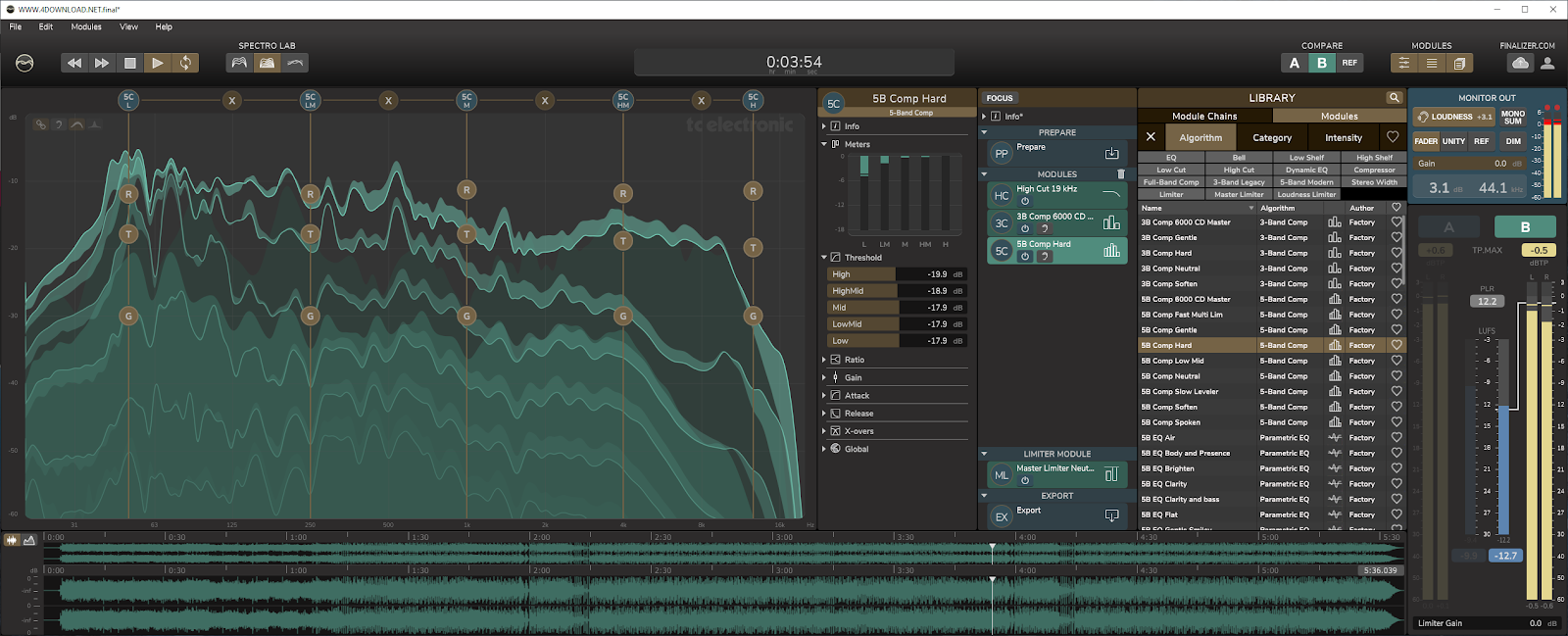Select compare slot A
The image size is (1568, 636).
(1294, 63)
